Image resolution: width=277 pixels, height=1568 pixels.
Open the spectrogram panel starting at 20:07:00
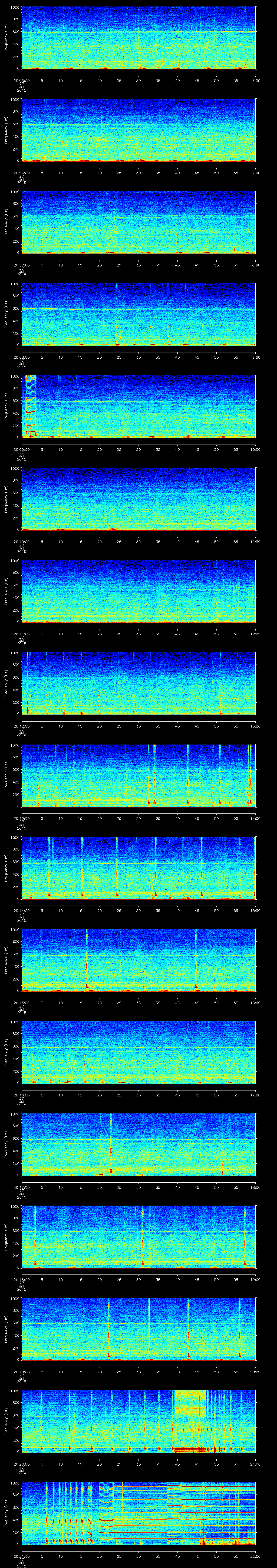tap(138, 223)
